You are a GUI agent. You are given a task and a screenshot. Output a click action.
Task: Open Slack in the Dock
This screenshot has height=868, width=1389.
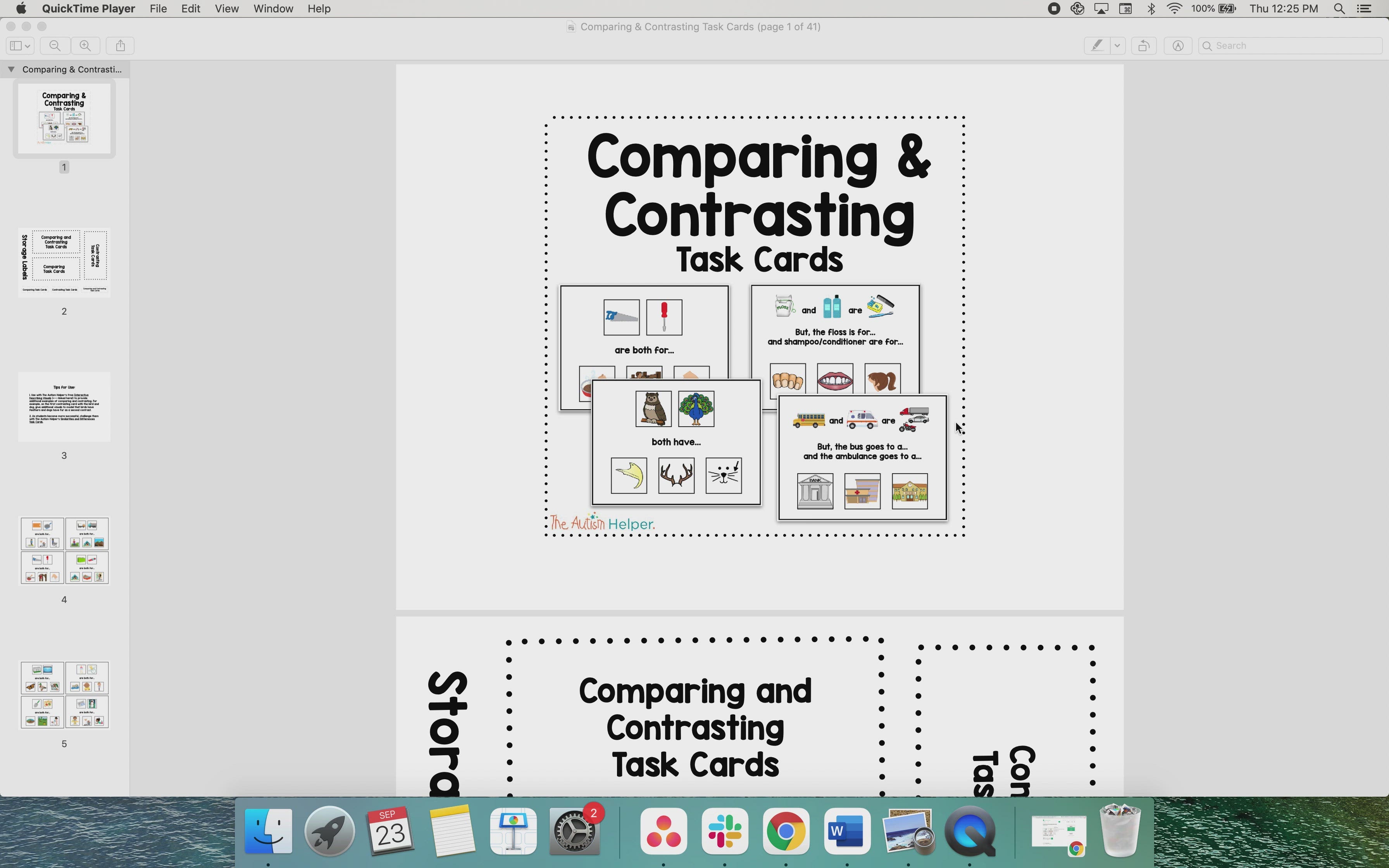coord(724,831)
